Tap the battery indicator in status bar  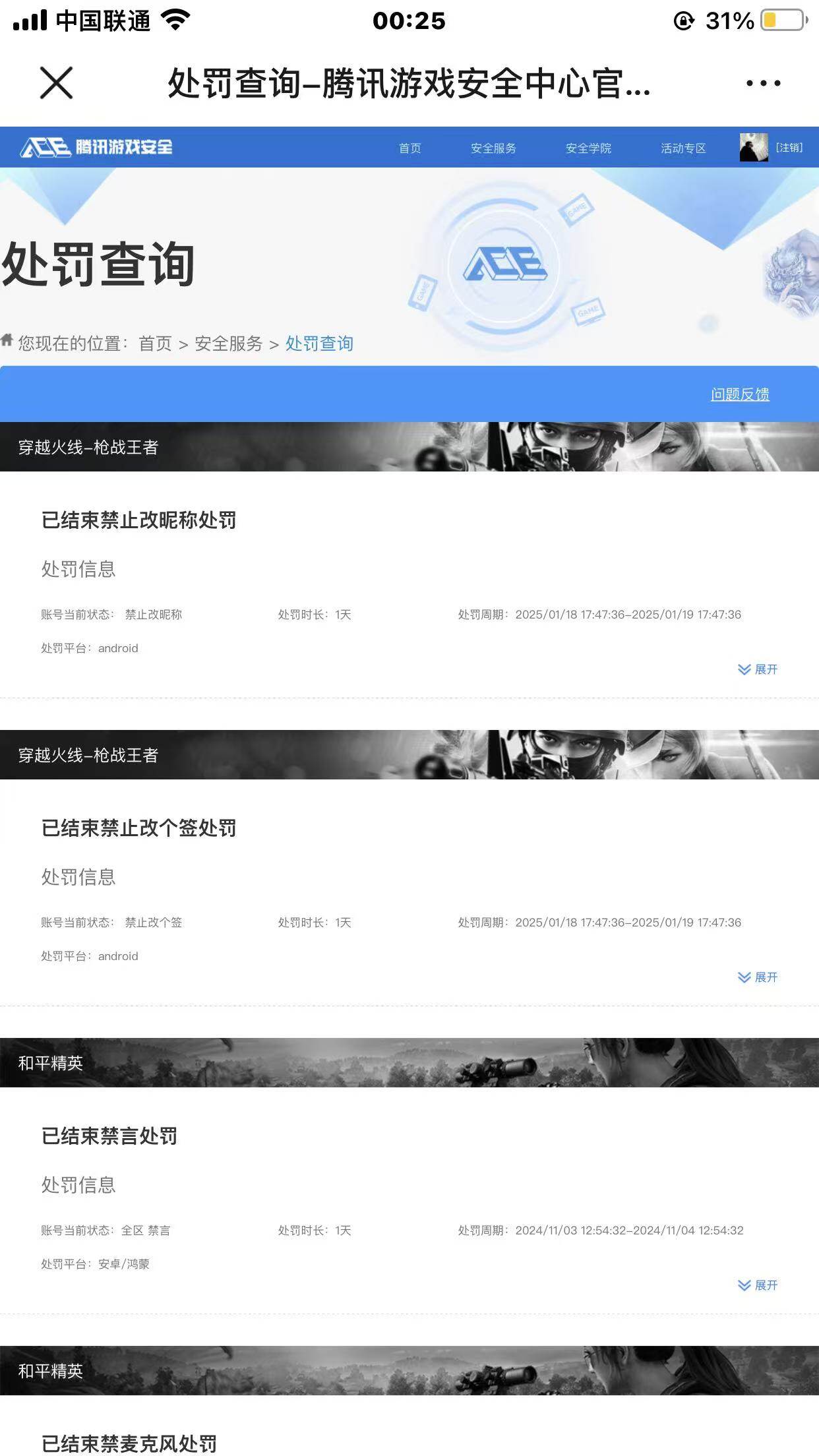(785, 20)
